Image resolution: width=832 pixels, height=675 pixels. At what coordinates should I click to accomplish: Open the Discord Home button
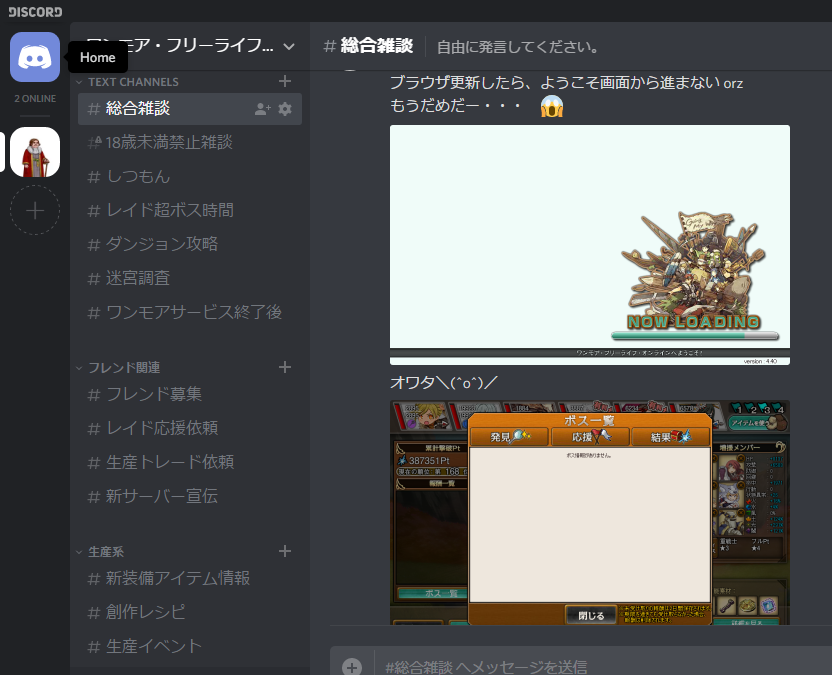(x=35, y=57)
